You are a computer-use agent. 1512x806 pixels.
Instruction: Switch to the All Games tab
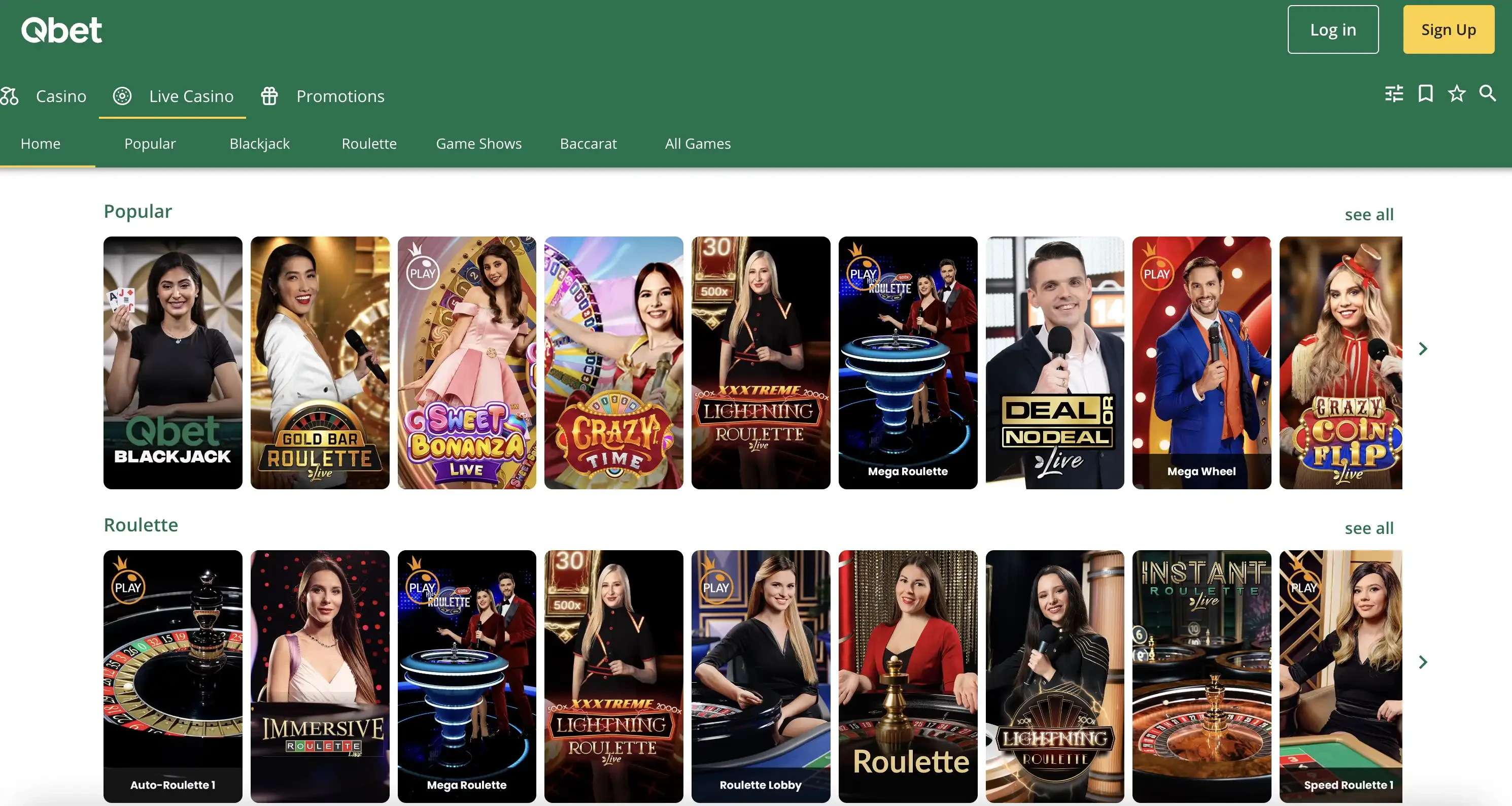click(x=698, y=143)
